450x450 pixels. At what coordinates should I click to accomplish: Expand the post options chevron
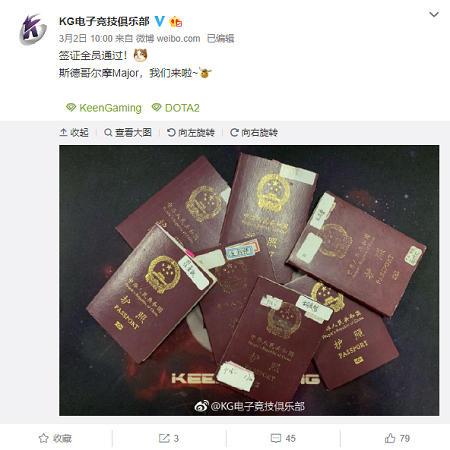pyautogui.click(x=434, y=14)
